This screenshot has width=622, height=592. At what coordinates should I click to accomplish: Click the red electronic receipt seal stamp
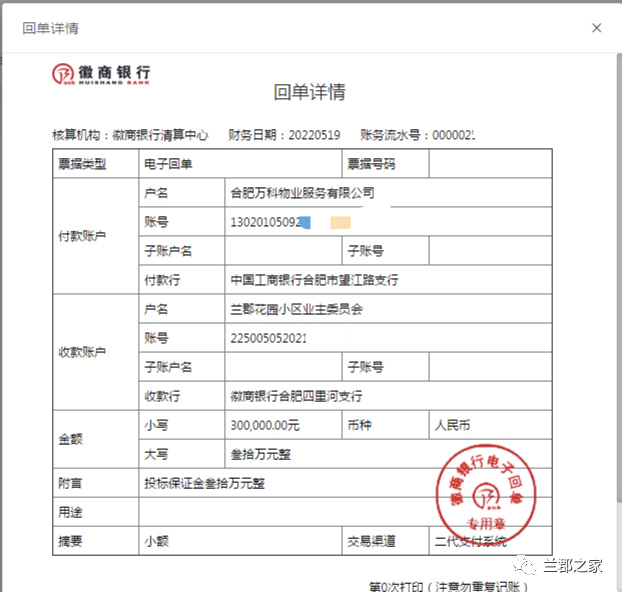coord(486,496)
